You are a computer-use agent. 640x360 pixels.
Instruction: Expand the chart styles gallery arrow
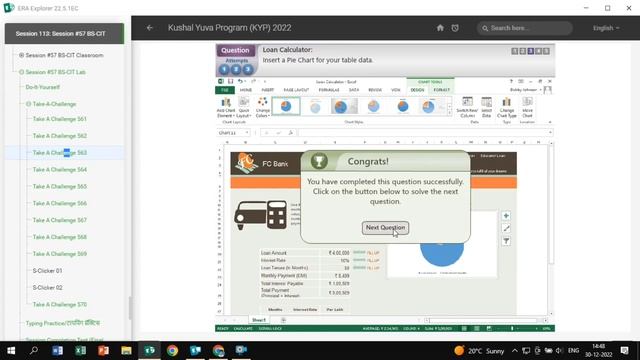pyautogui.click(x=450, y=113)
